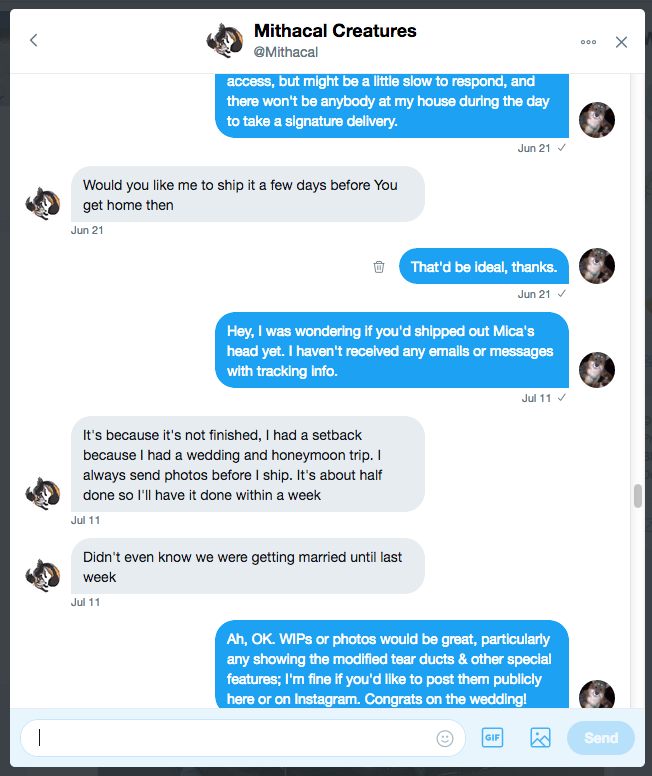Select the "Didn't even know we were getting married" bubble
The height and width of the screenshot is (776, 652).
click(247, 566)
